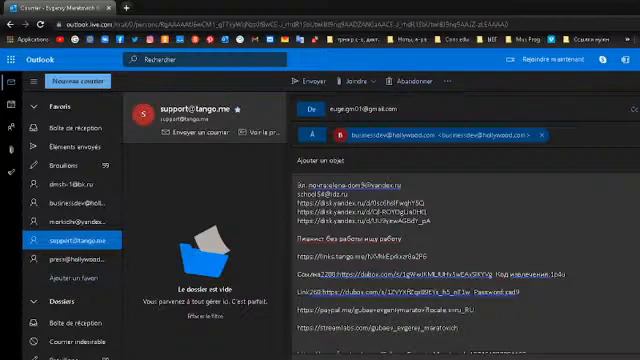
Task: Close the Courrier browser tab
Action: [109, 8]
